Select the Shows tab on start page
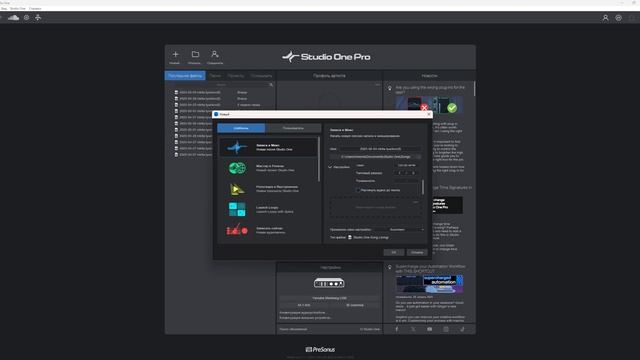Image resolution: width=640 pixels, height=360 pixels. [x=261, y=76]
